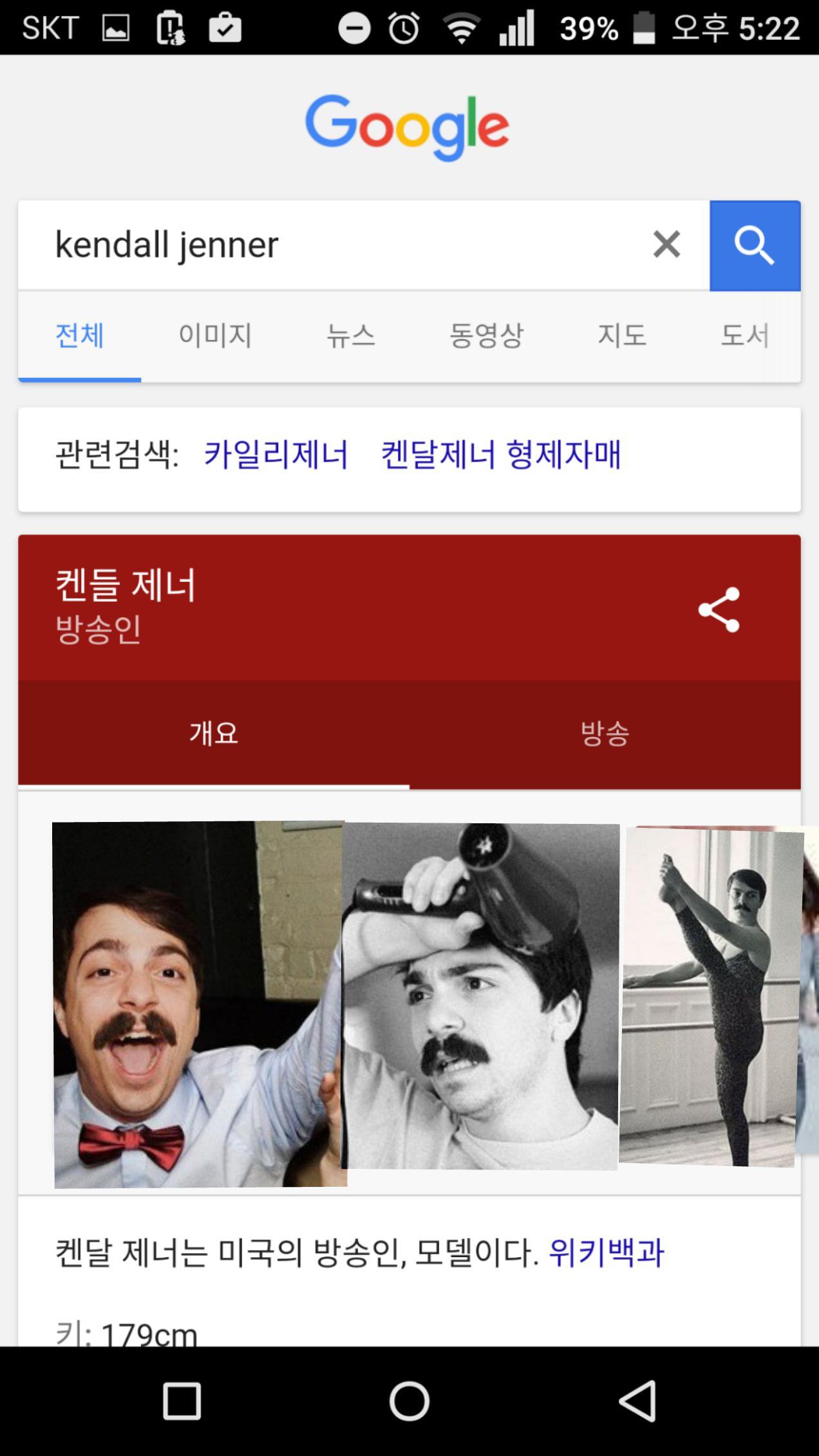Image resolution: width=819 pixels, height=1456 pixels.
Task: Switch to the 이미지 tab
Action: (x=215, y=335)
